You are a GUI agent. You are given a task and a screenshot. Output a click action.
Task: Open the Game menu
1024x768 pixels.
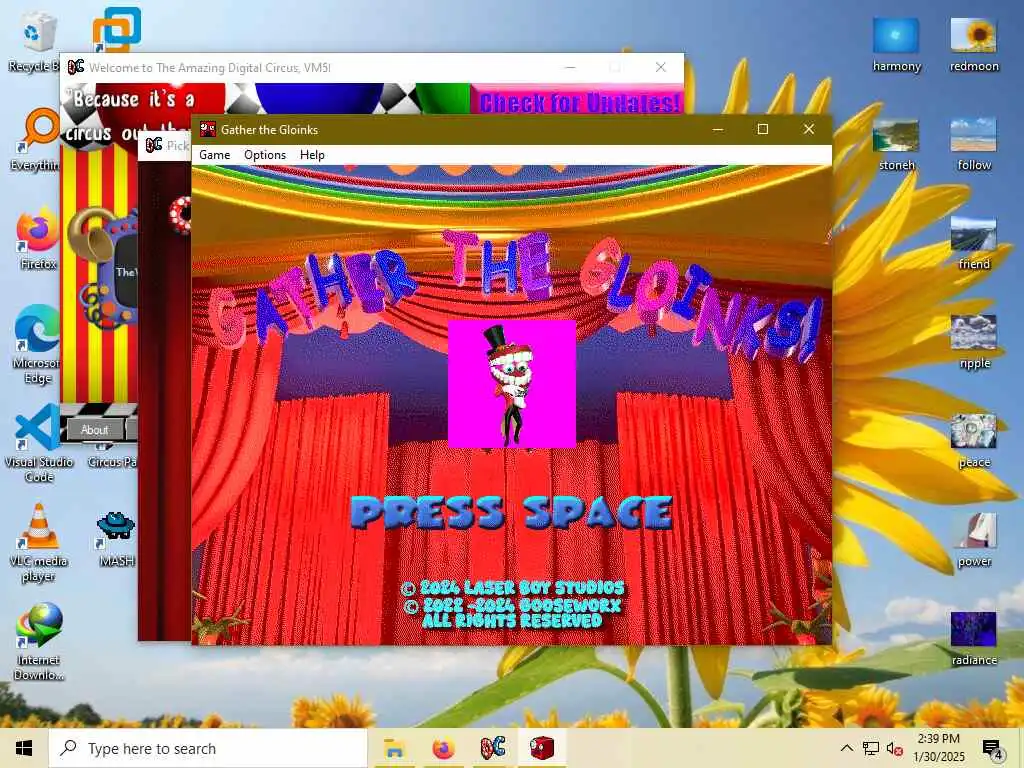pos(214,155)
